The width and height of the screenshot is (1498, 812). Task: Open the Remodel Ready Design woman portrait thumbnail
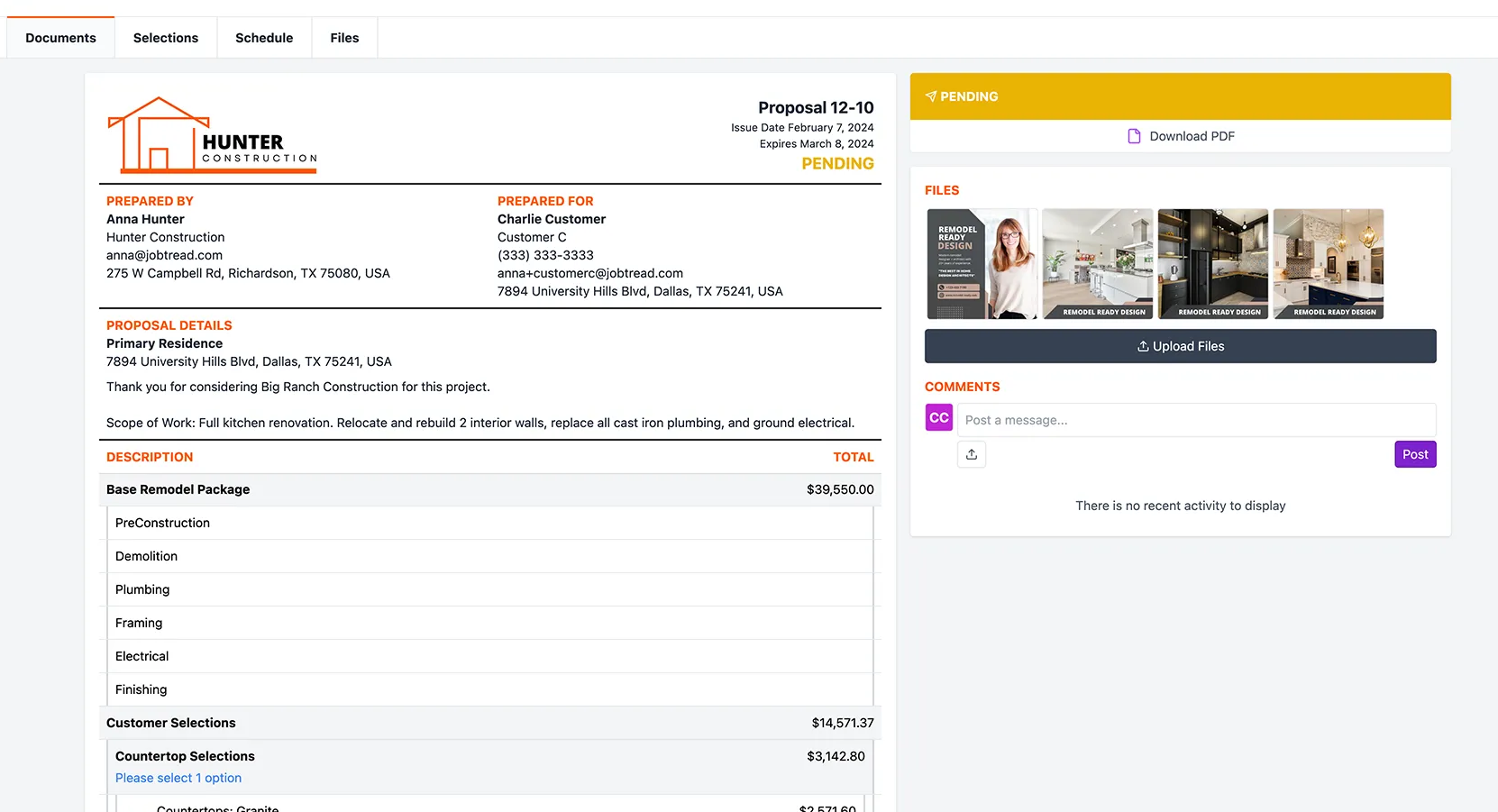[x=982, y=264]
